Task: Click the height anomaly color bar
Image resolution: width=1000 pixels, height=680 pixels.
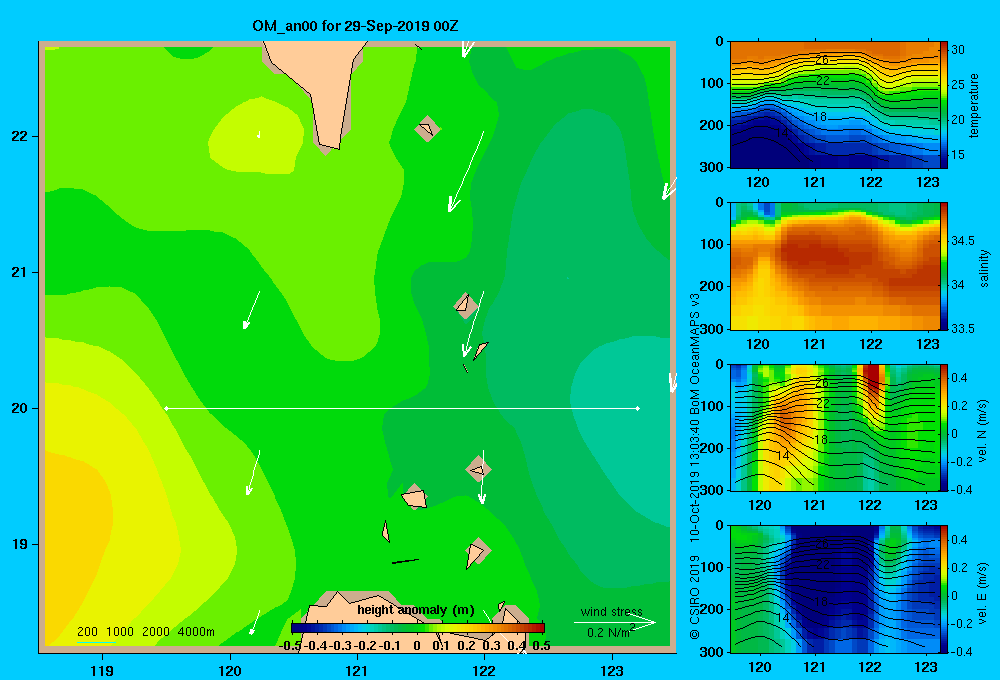Action: click(x=418, y=628)
